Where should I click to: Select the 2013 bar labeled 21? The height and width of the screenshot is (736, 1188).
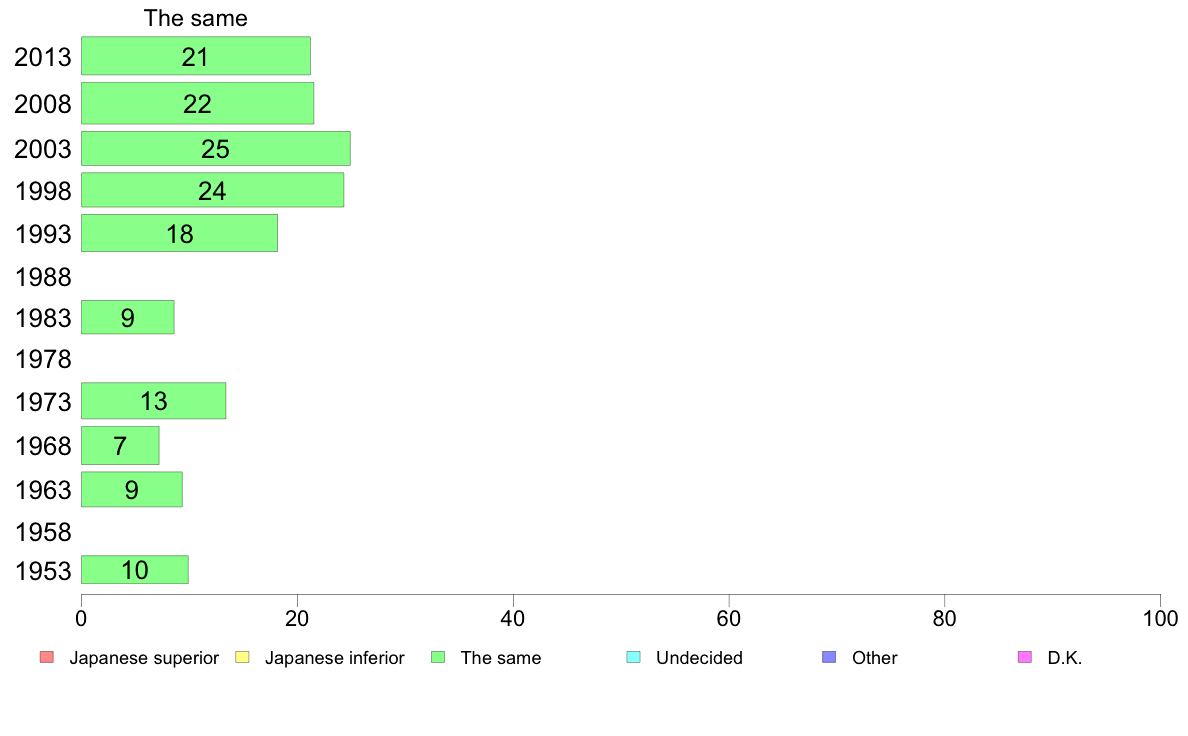pos(195,56)
